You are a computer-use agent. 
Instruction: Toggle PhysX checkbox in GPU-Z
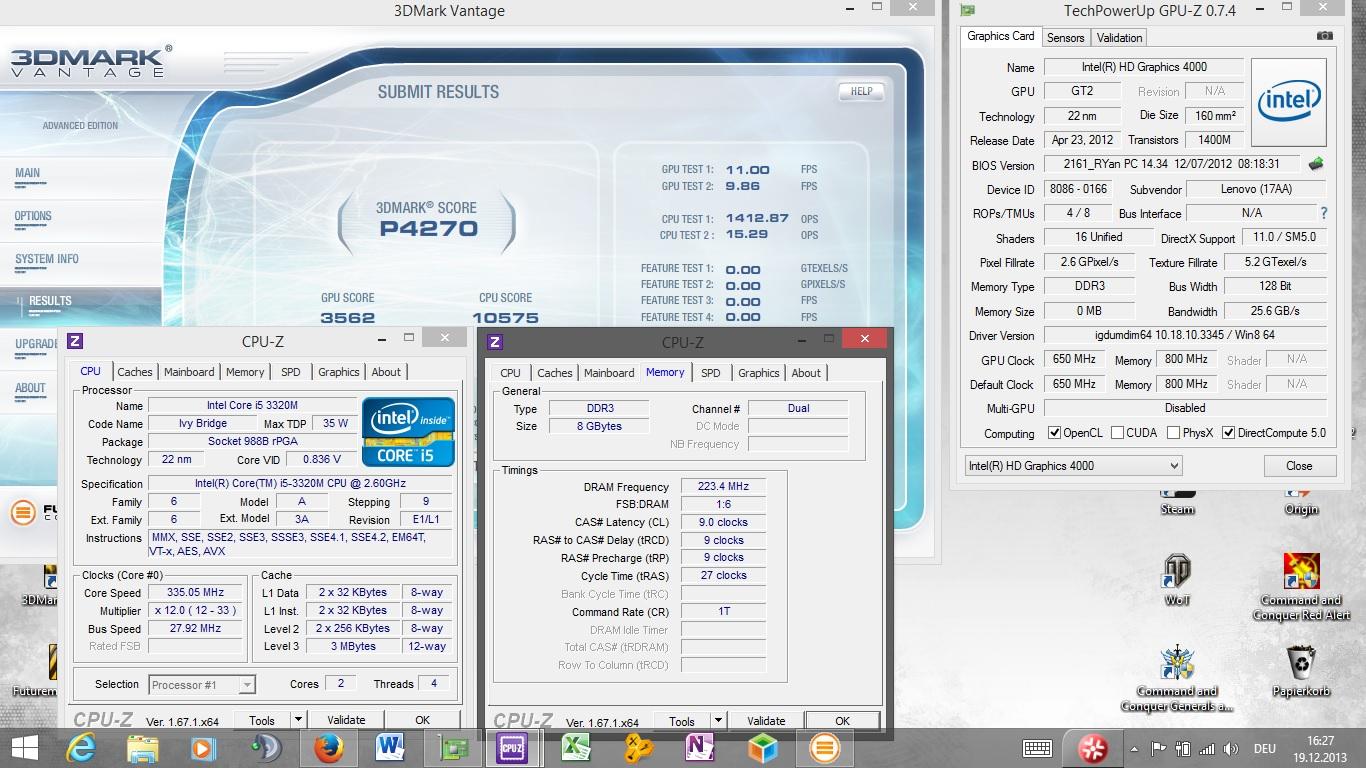pos(1173,433)
